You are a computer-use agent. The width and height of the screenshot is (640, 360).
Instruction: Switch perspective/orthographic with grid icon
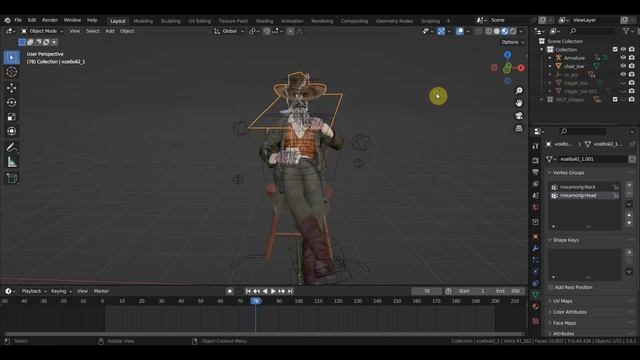pos(519,128)
